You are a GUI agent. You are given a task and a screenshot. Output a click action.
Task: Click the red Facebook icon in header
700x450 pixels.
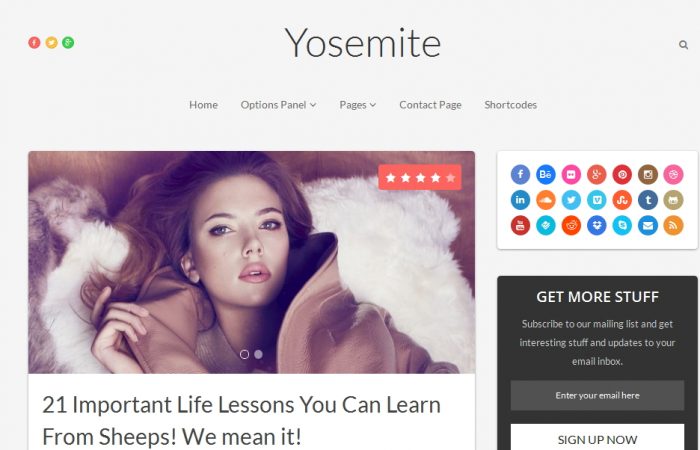[34, 42]
